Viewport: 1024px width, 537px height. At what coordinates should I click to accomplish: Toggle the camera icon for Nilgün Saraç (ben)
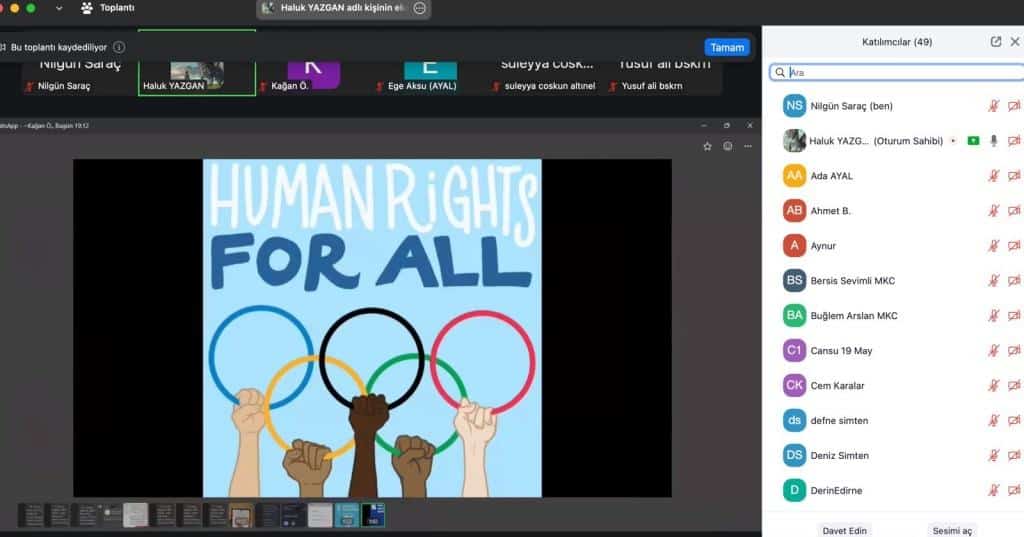coord(1013,106)
